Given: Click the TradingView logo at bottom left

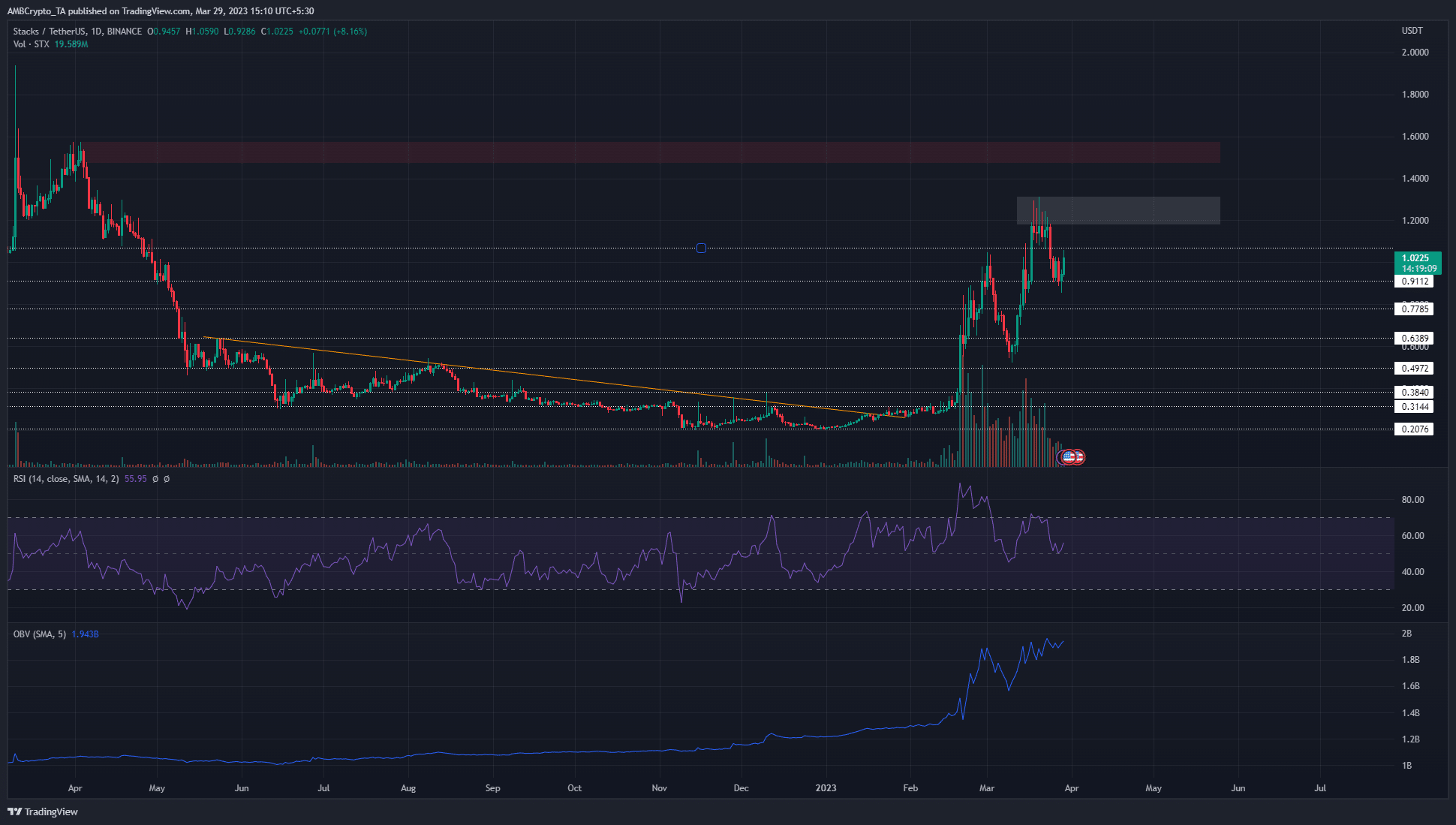Looking at the screenshot, I should (x=43, y=811).
